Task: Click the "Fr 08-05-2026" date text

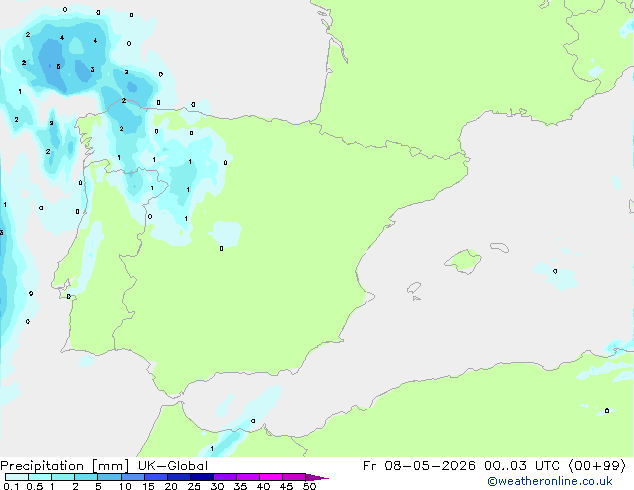Action: pos(419,466)
